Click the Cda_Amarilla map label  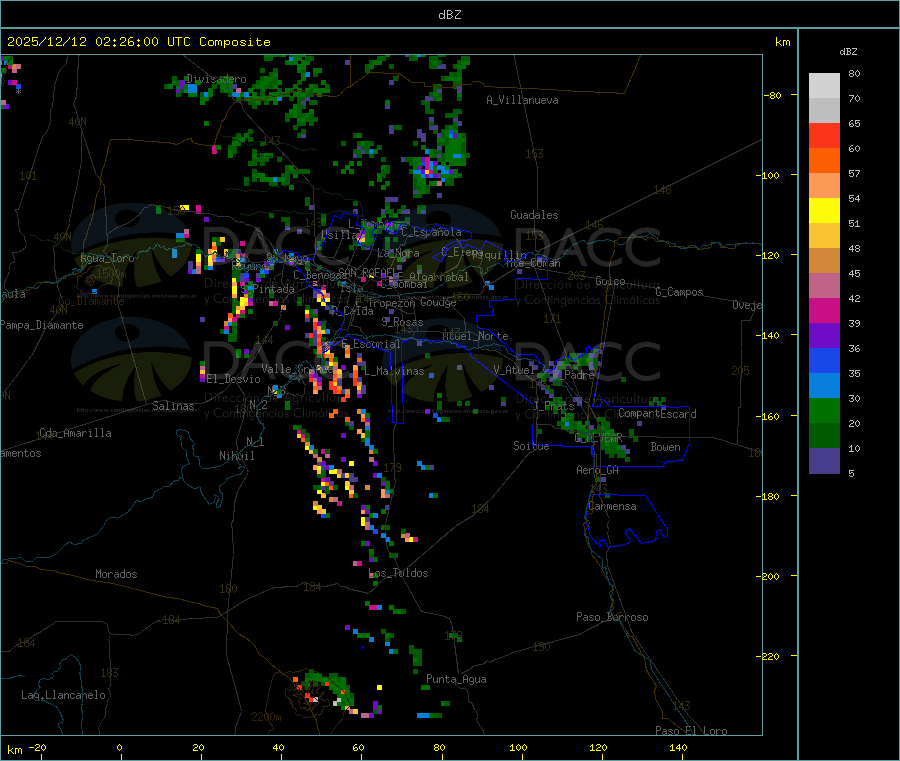75,433
